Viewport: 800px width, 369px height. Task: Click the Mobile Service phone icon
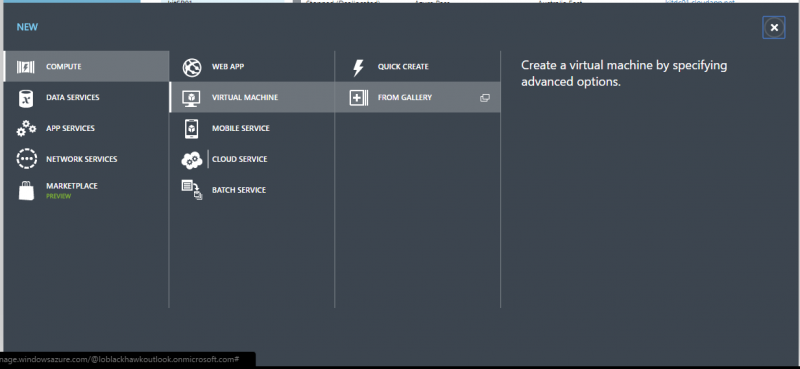(191, 129)
